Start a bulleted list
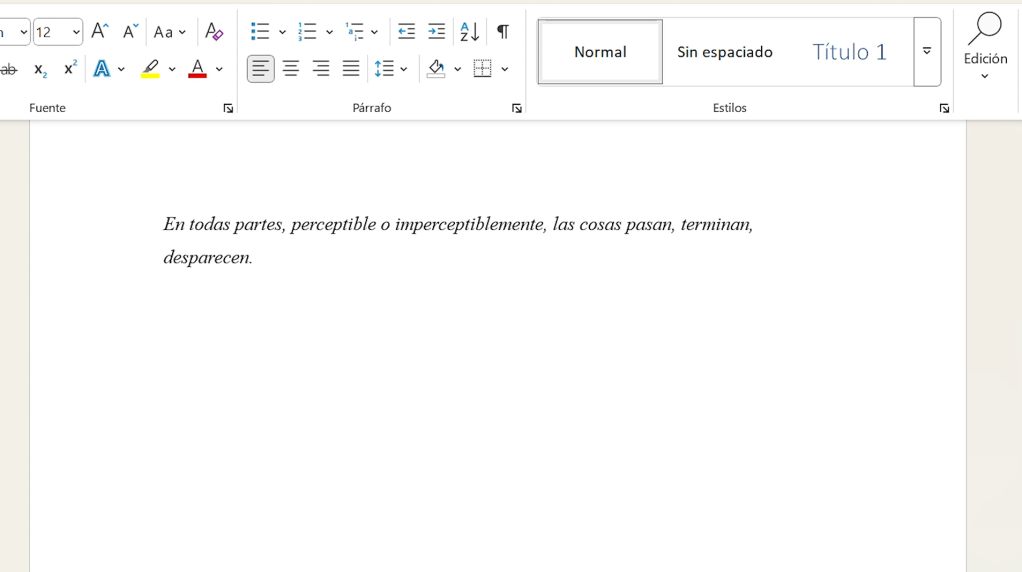 [260, 31]
